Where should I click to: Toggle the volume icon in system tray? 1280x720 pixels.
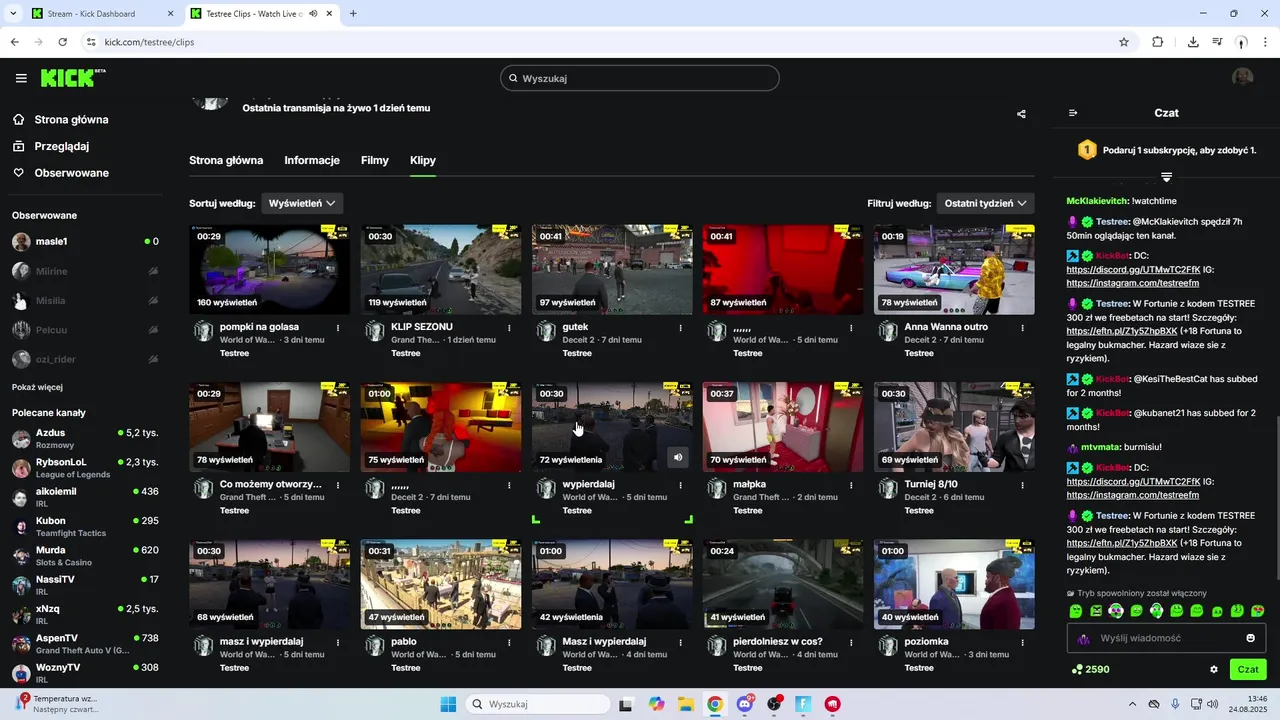point(1213,704)
